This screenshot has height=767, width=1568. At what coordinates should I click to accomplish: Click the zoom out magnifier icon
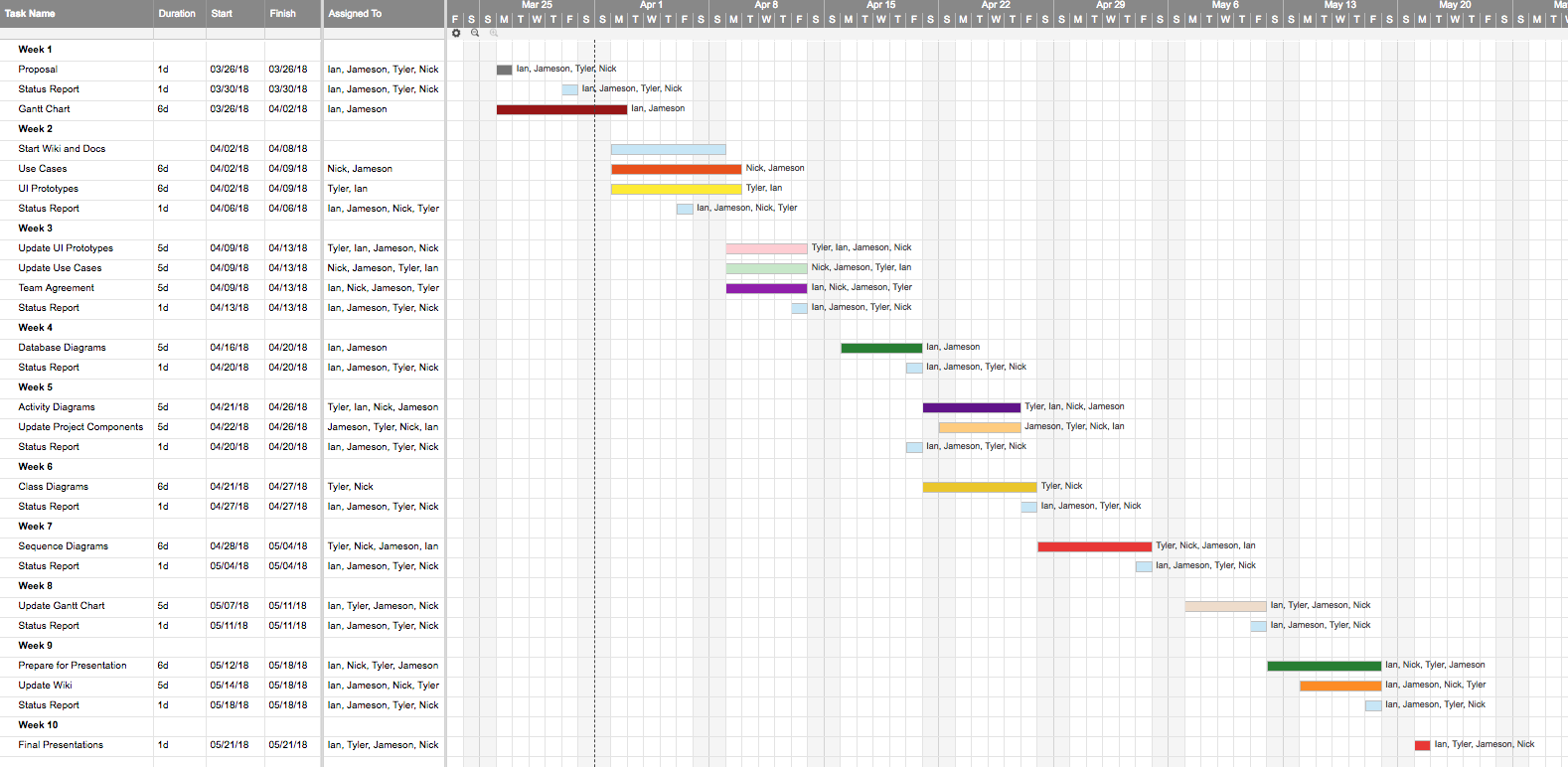click(x=475, y=33)
